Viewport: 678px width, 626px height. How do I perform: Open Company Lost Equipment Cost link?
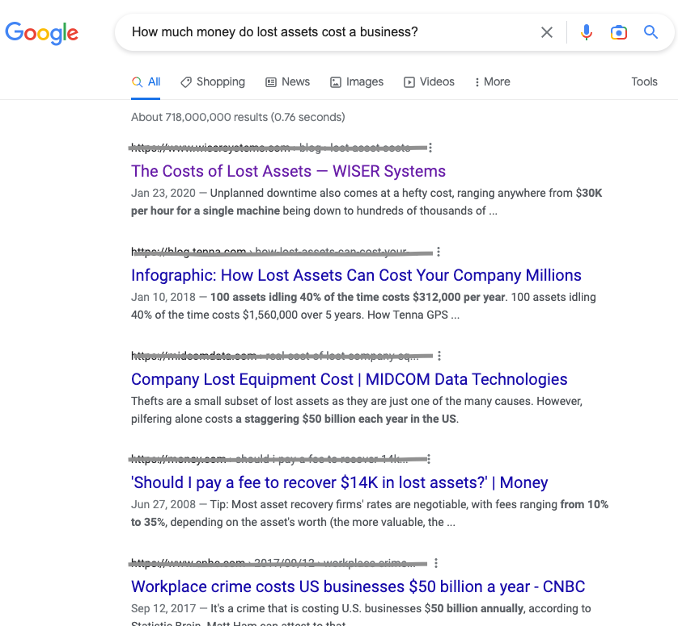tap(349, 379)
